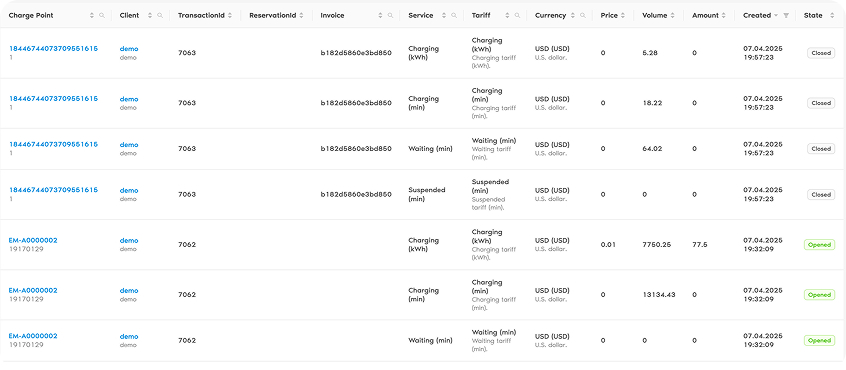Image resolution: width=846 pixels, height=370 pixels.
Task: Click search icon in Service column header
Action: pyautogui.click(x=454, y=16)
